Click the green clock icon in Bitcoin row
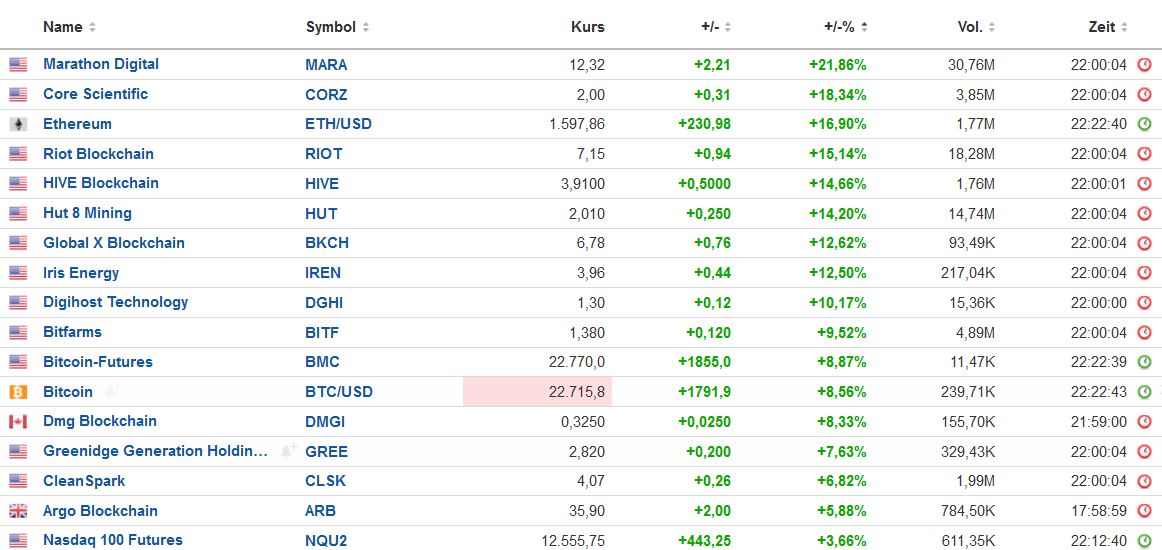 [1145, 392]
